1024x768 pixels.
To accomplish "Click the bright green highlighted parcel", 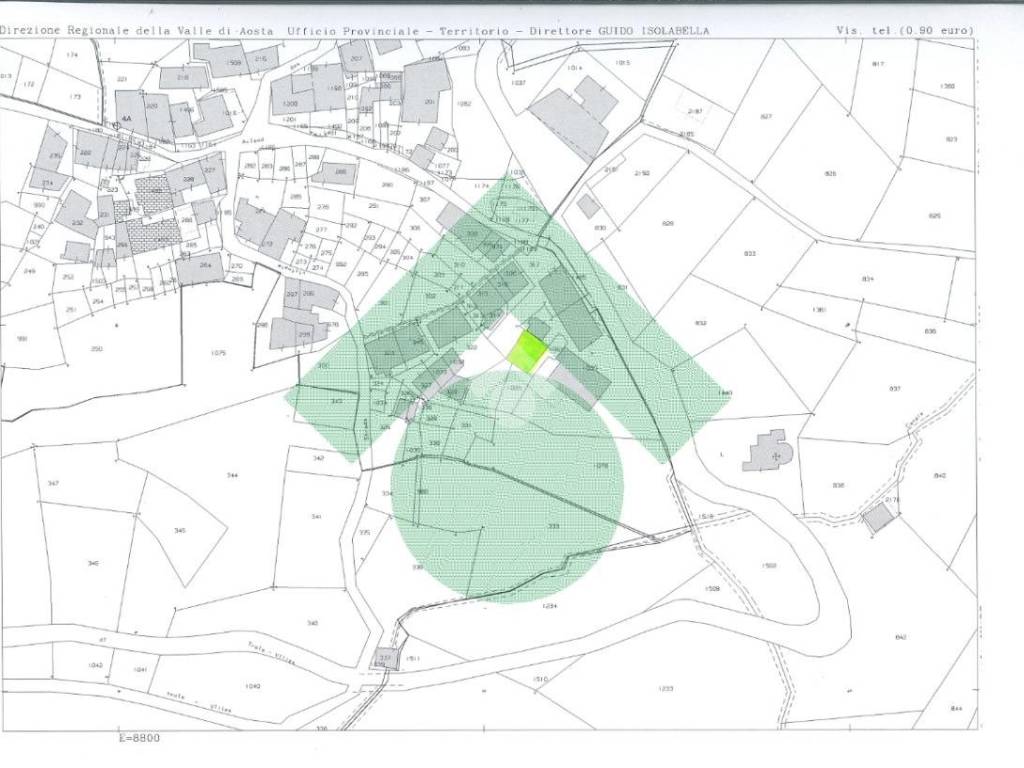I will tap(528, 351).
